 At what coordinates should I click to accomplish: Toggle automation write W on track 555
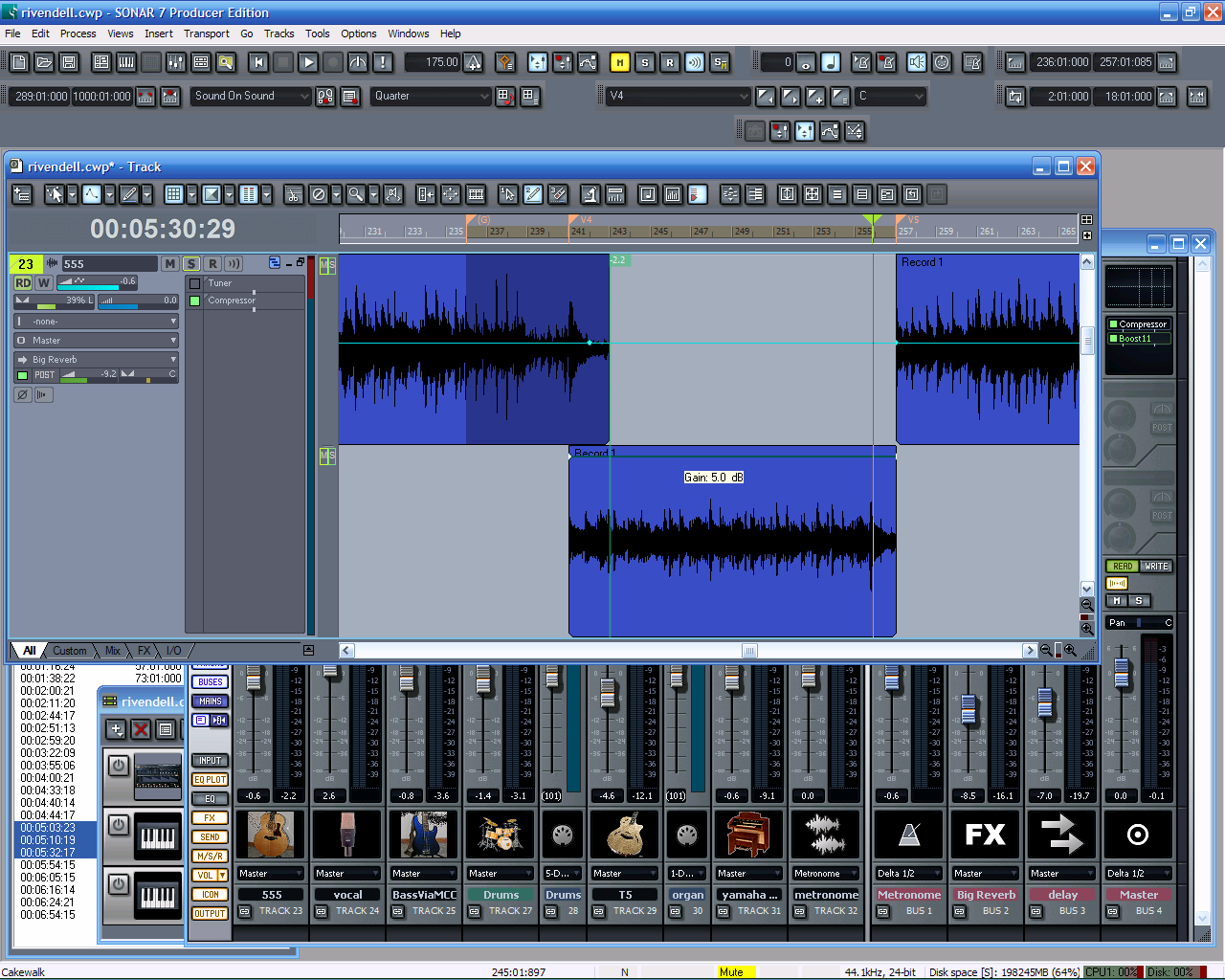click(x=44, y=283)
